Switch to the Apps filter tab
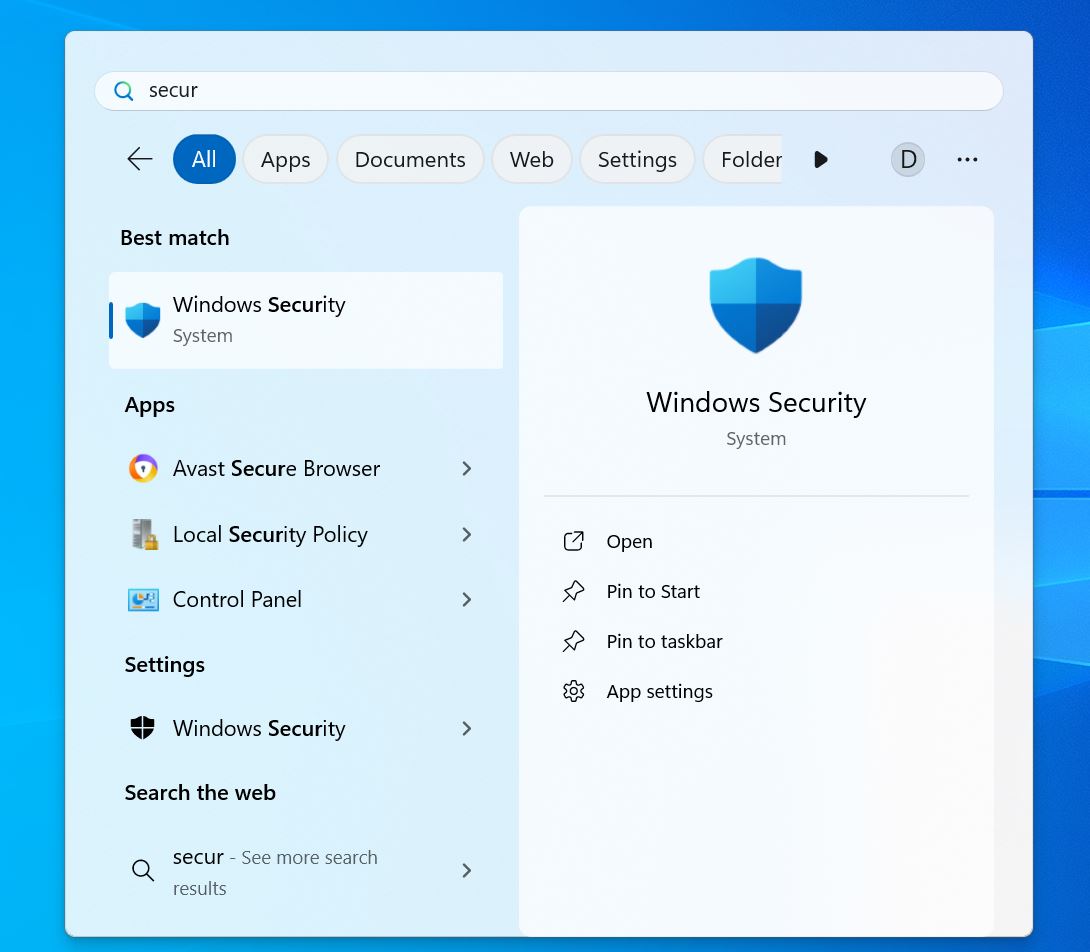Screen dimensions: 1090x952 285,159
